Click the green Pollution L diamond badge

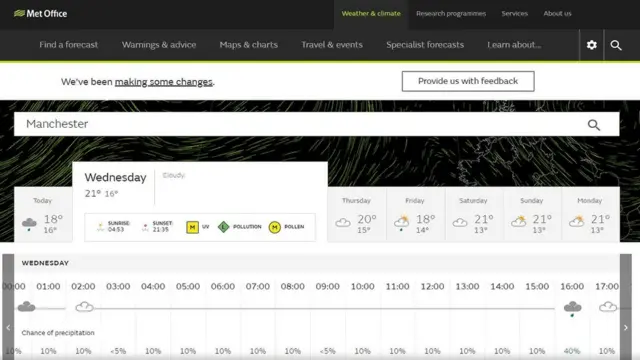pos(223,227)
